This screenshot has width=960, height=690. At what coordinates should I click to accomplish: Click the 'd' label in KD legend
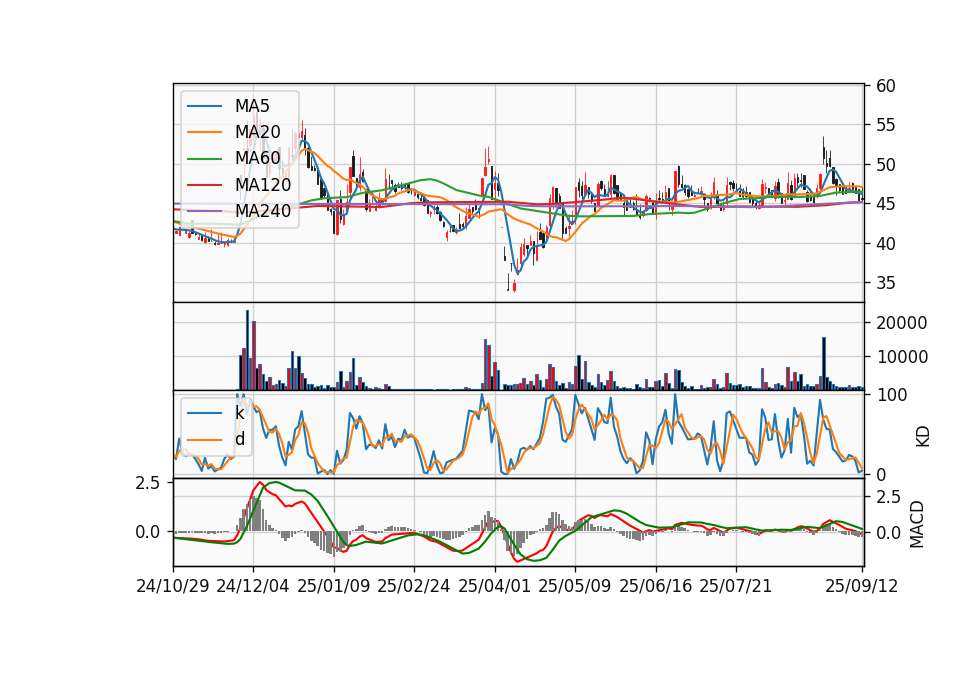click(x=239, y=439)
